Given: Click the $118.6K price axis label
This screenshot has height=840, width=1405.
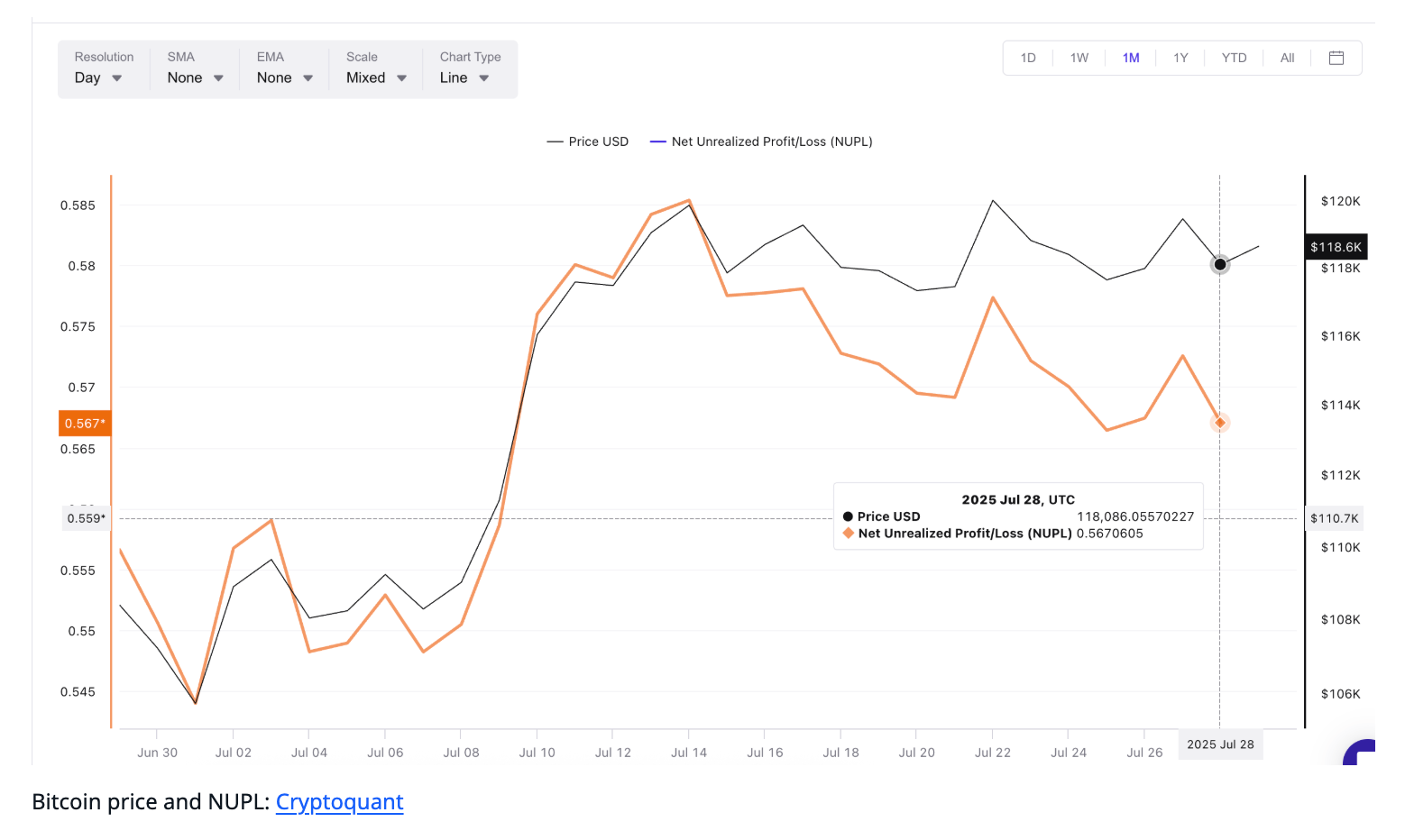Looking at the screenshot, I should (1336, 247).
